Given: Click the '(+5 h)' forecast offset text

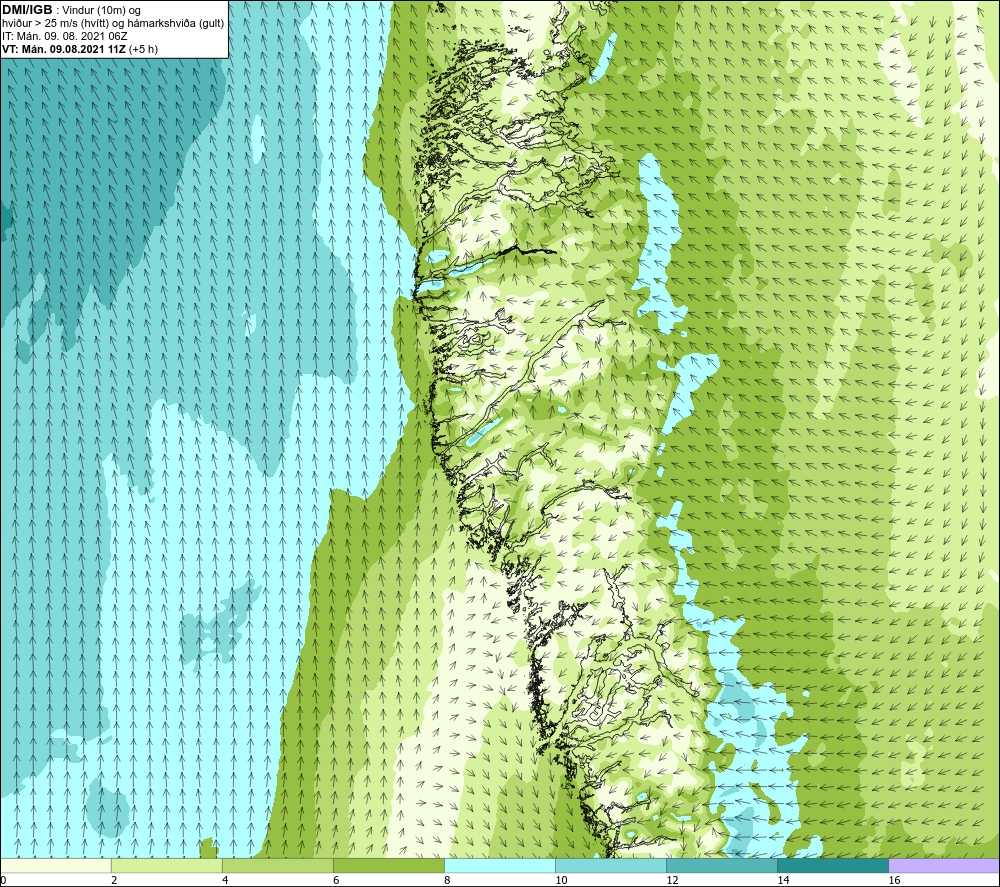Looking at the screenshot, I should 143,49.
